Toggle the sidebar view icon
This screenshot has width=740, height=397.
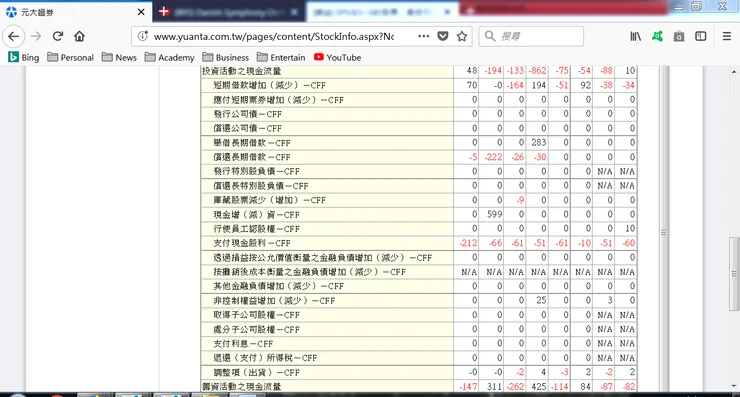(701, 36)
